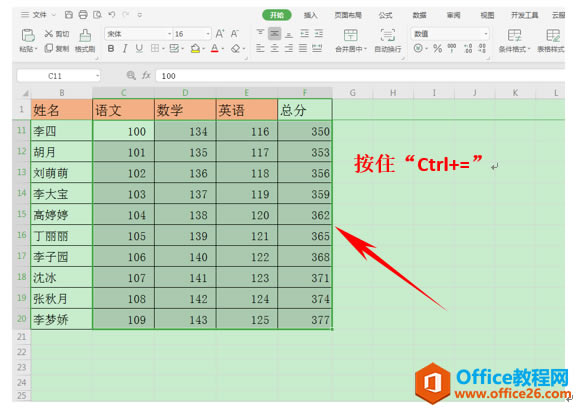Click the Merge and Center icon
The width and height of the screenshot is (578, 411).
(x=350, y=35)
